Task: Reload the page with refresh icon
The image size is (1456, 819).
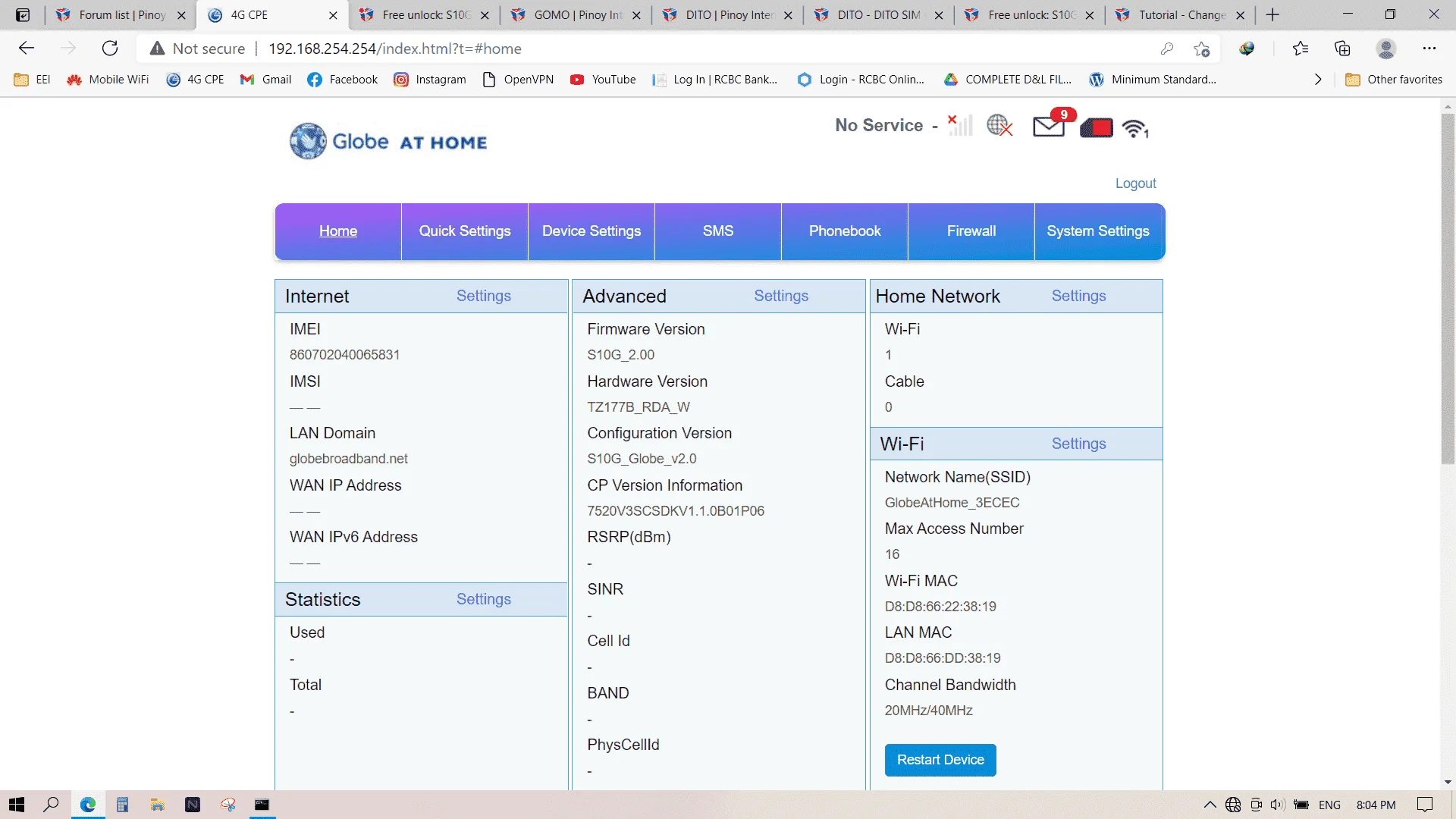Action: (110, 49)
